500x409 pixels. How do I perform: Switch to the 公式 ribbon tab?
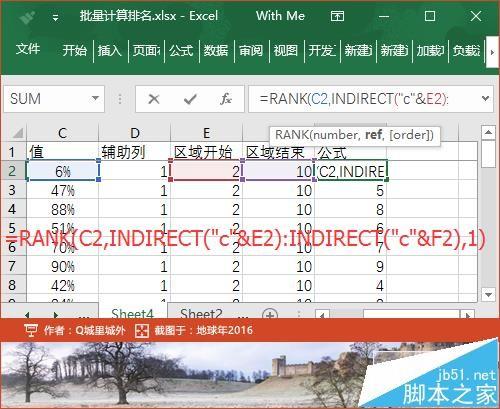pos(181,50)
